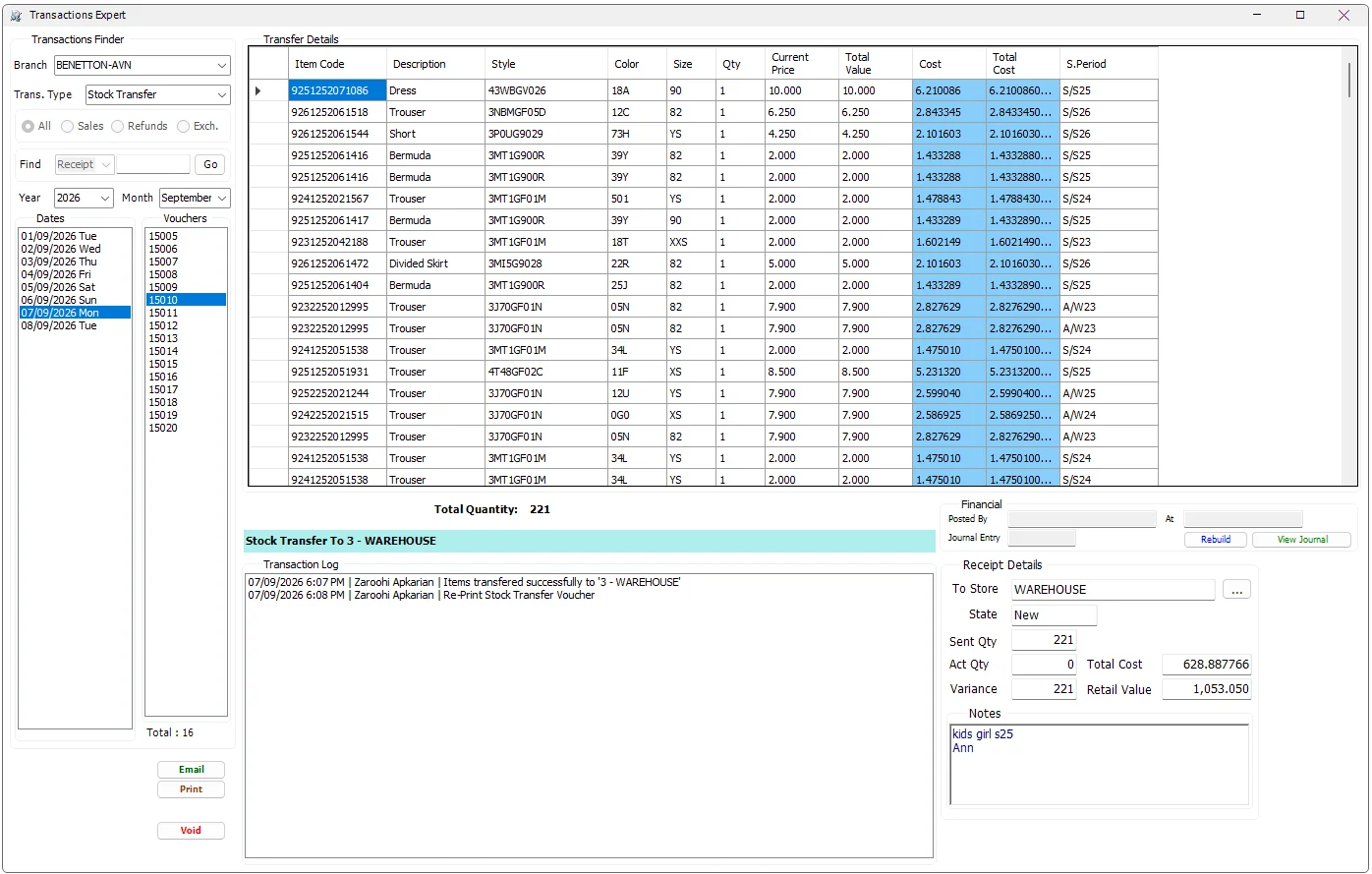Click the State field showing New
Image resolution: width=1372 pixels, height=874 pixels.
point(1054,615)
